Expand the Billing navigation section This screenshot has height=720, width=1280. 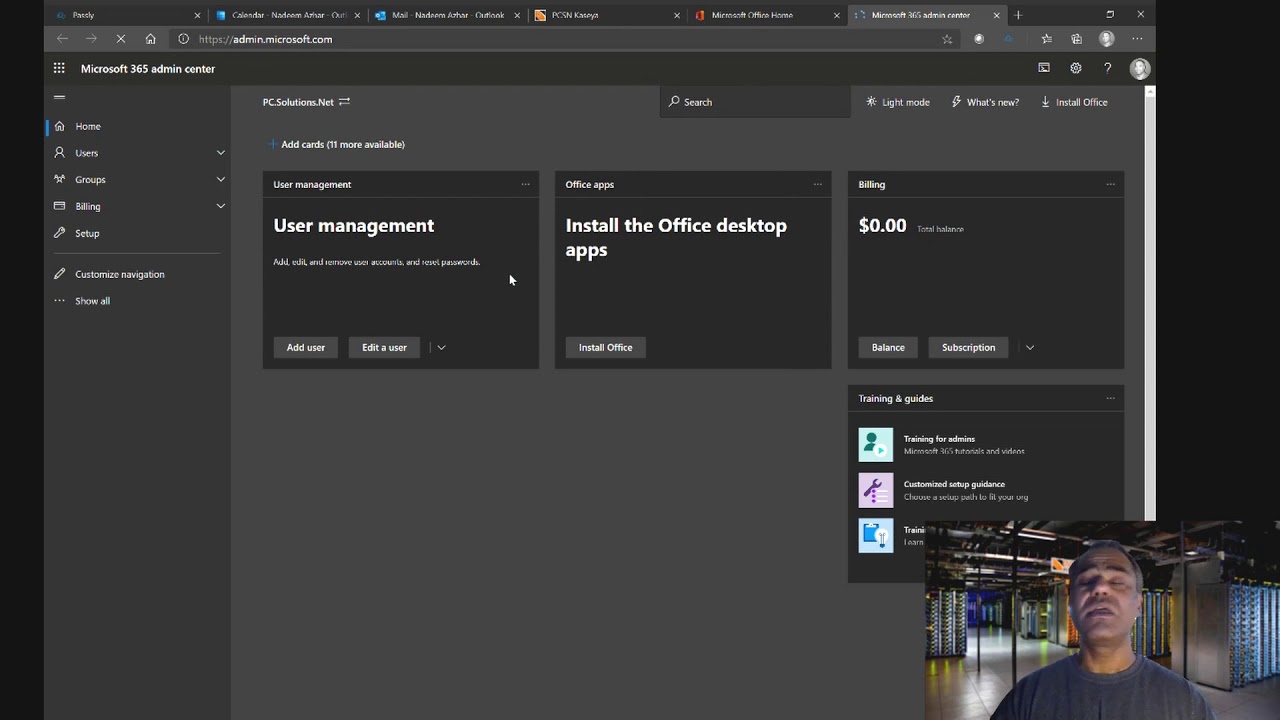pos(220,206)
